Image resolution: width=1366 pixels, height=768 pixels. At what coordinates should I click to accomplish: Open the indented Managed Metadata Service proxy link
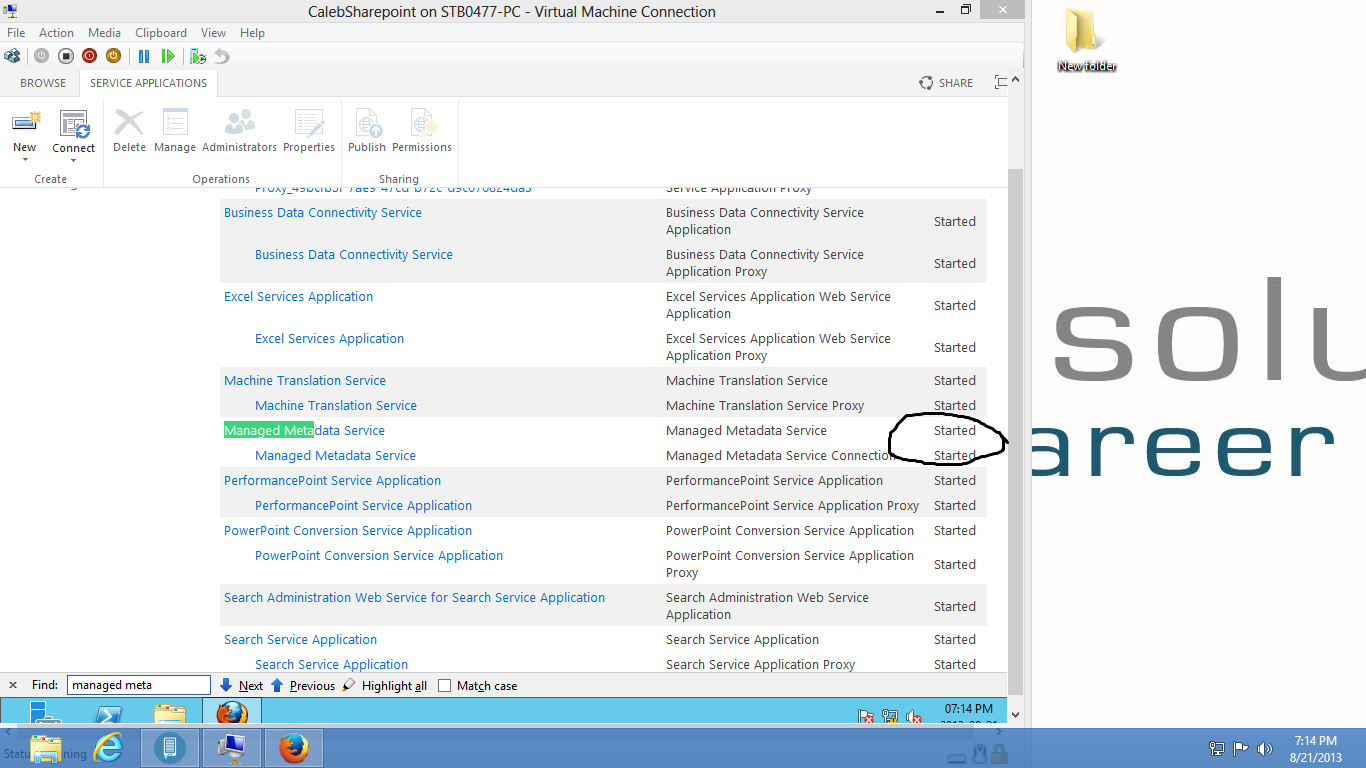pos(335,456)
